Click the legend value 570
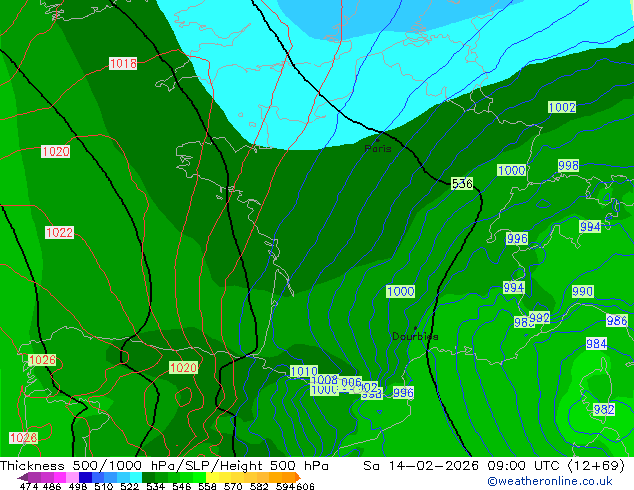Viewport: 634px width, 490px height. pos(233,486)
